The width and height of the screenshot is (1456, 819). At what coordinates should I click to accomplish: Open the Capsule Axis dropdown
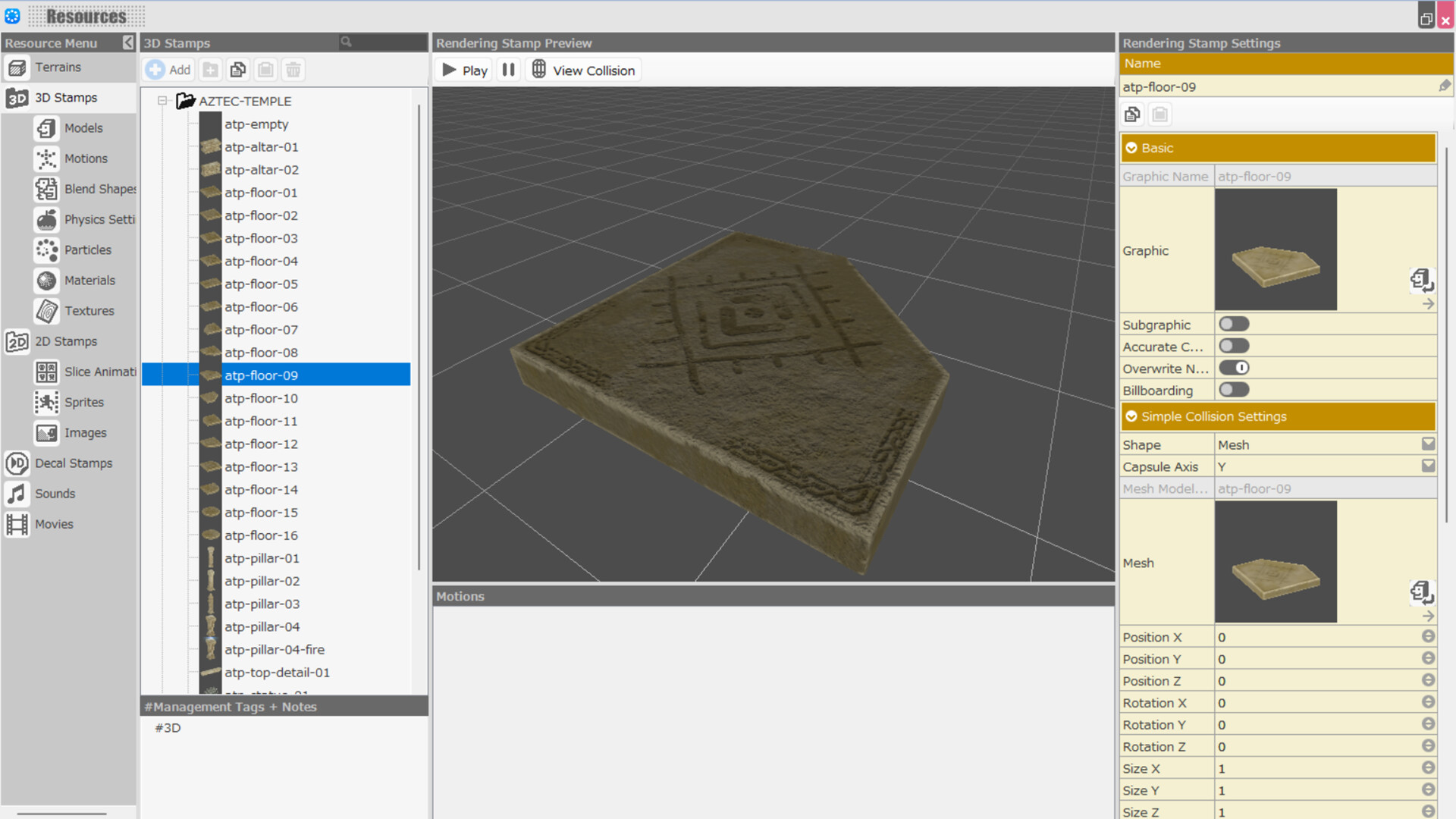pos(1429,466)
